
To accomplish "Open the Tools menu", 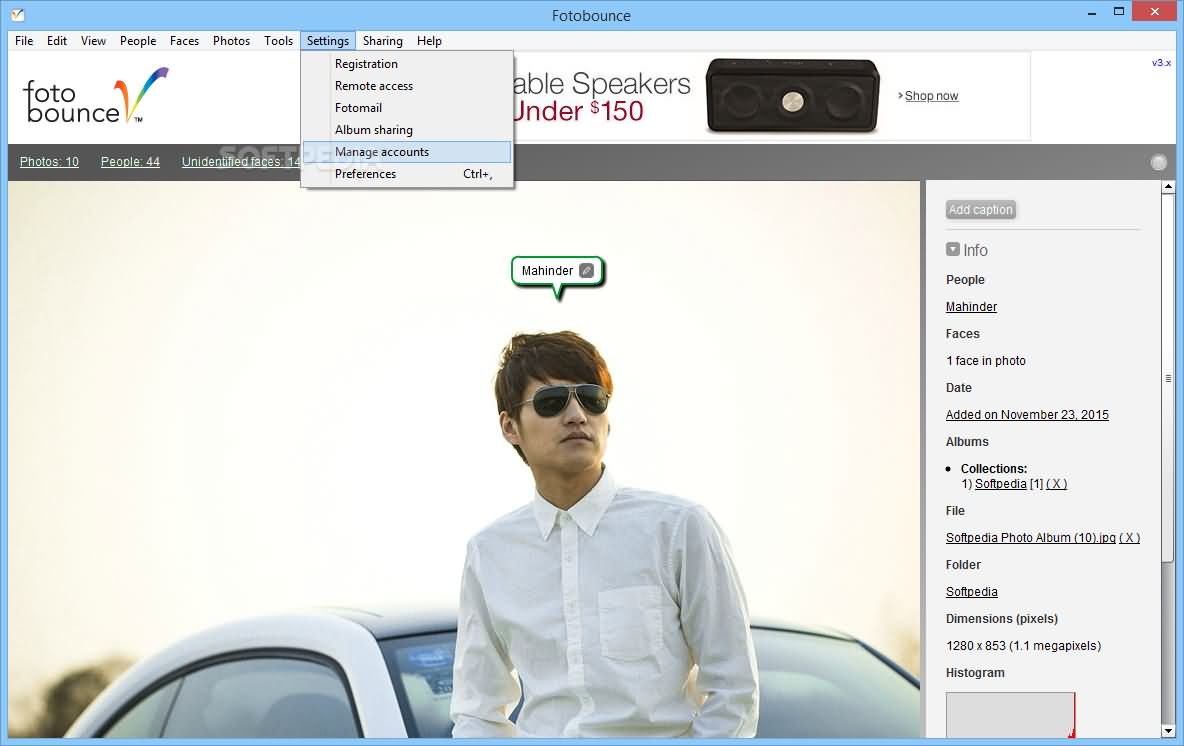I will (279, 41).
